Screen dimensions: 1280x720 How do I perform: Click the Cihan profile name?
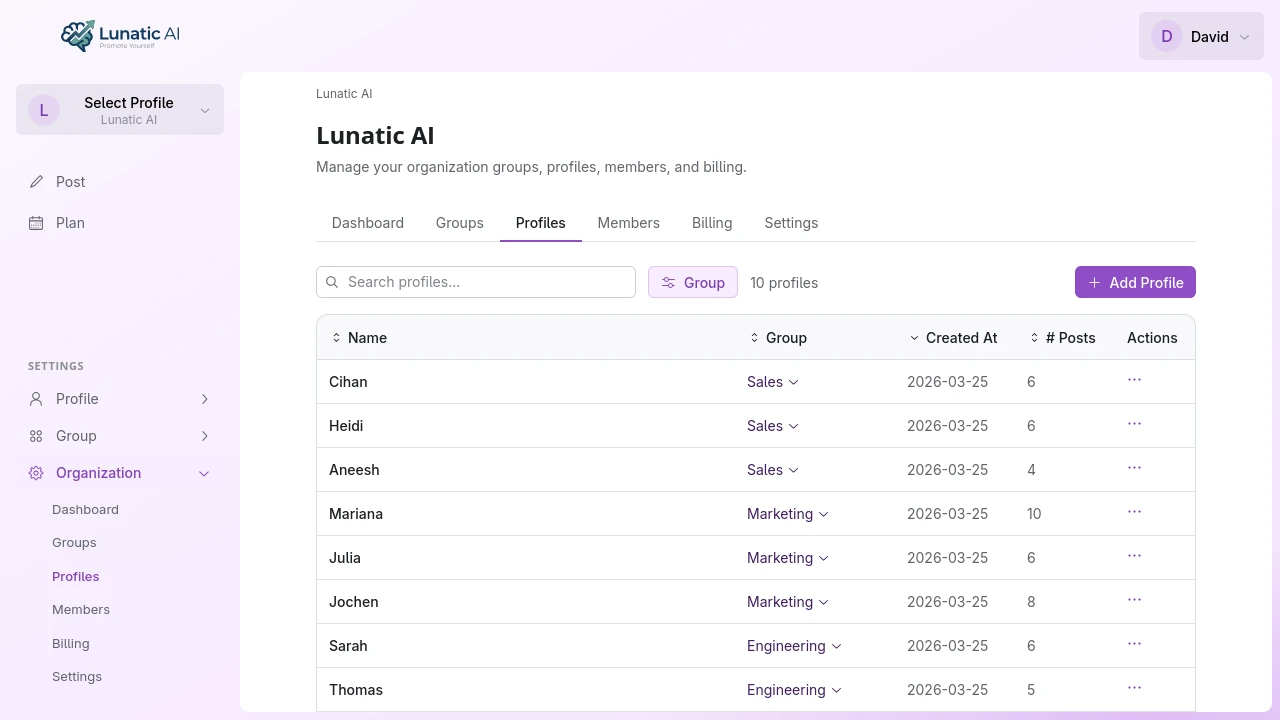(348, 382)
